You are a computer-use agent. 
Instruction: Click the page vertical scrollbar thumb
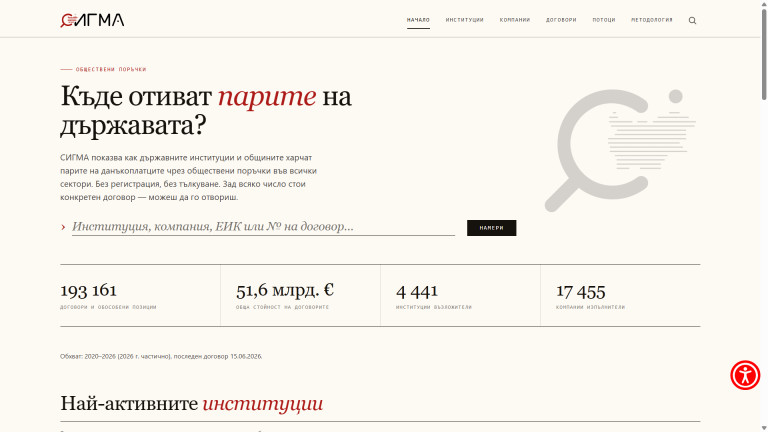click(764, 54)
